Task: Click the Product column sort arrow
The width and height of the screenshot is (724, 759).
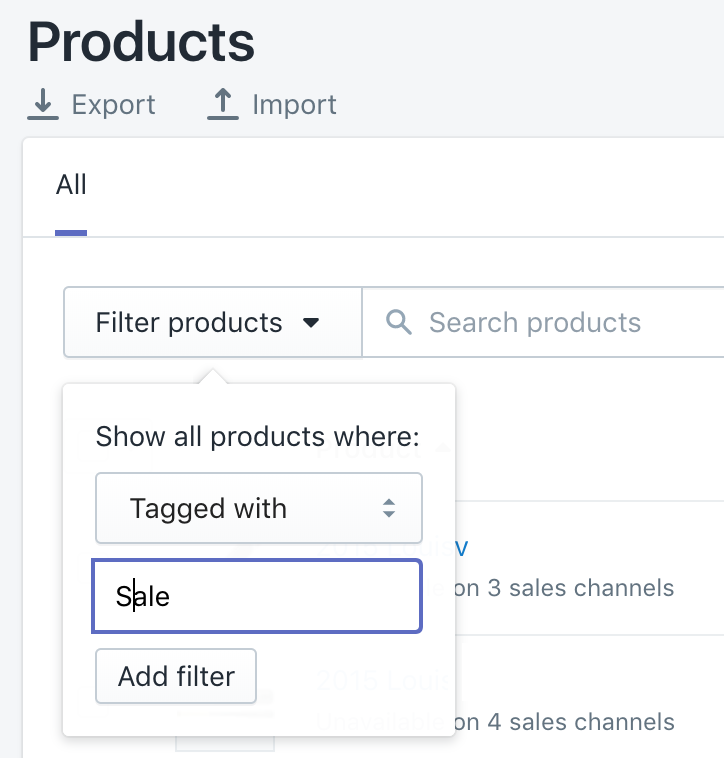Action: click(x=441, y=449)
